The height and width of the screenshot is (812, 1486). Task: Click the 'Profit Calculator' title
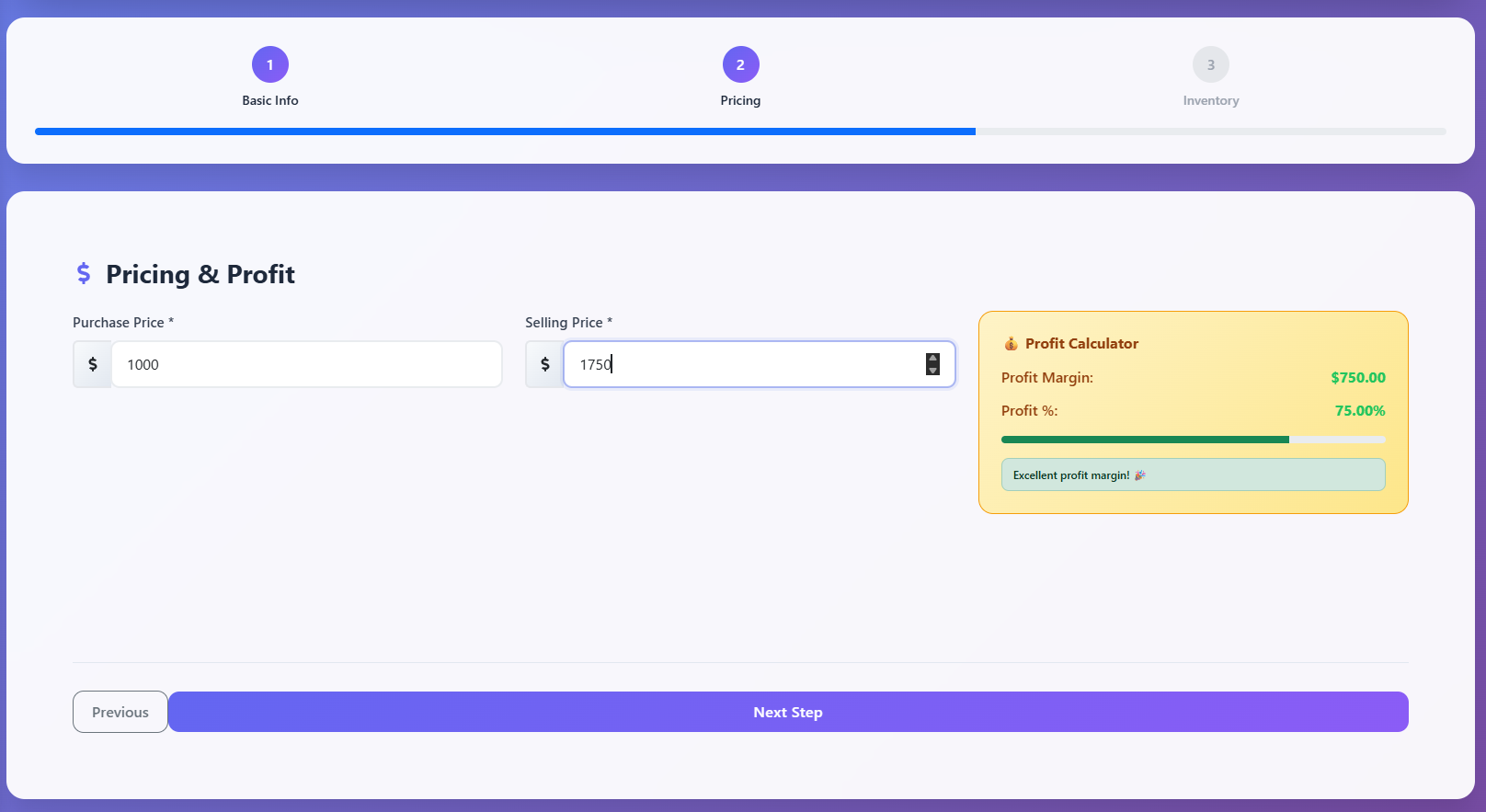(1082, 344)
